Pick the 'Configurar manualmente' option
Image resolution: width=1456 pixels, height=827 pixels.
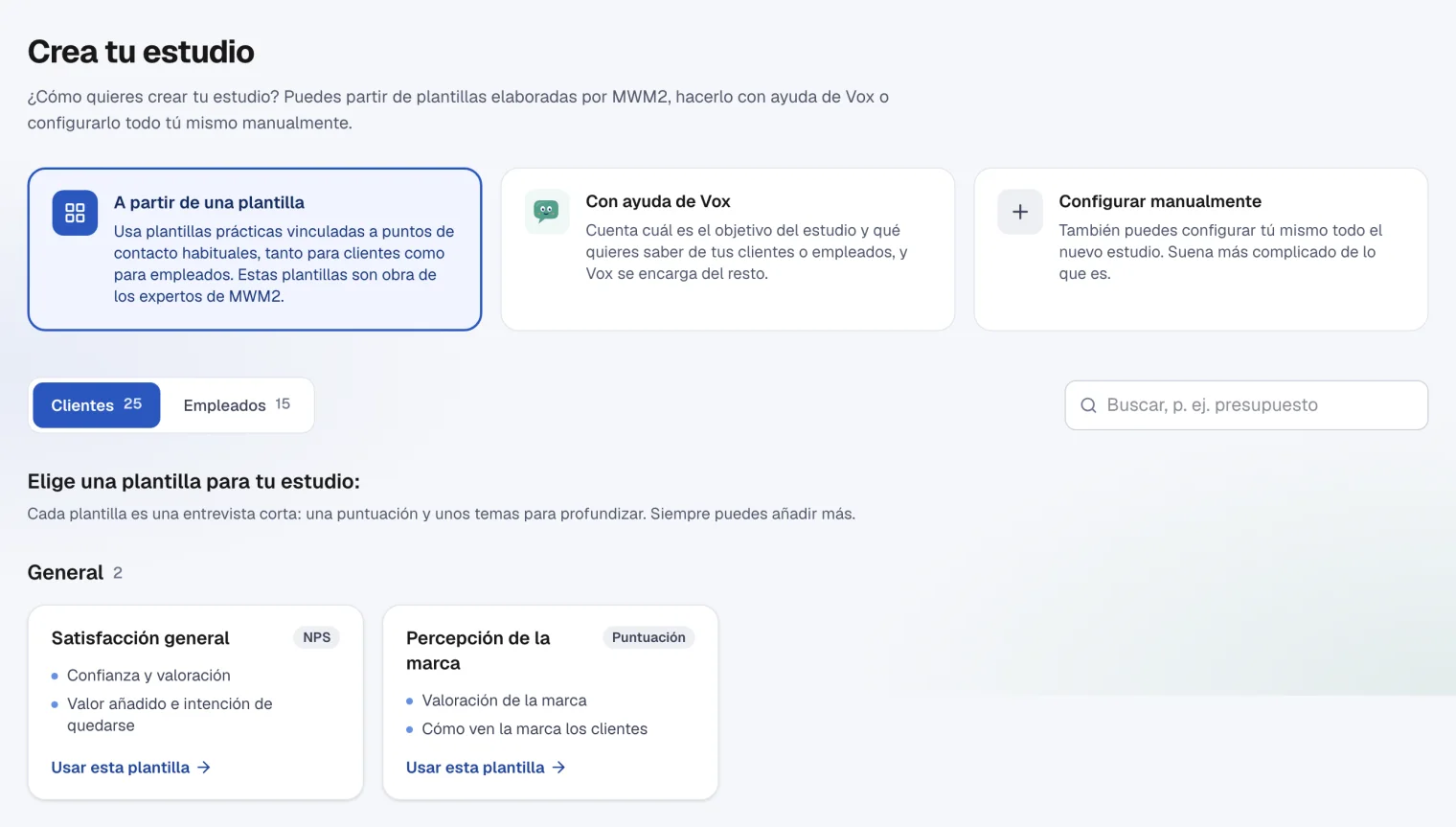[x=1201, y=249]
